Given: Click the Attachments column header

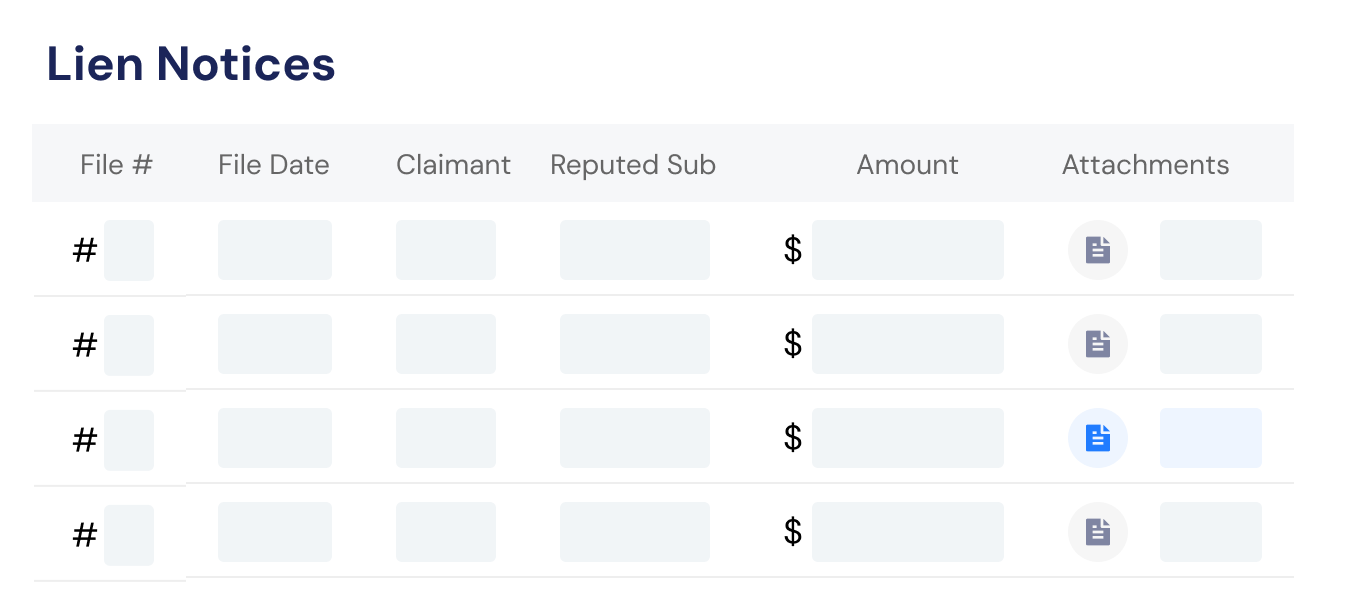Looking at the screenshot, I should 1146,165.
